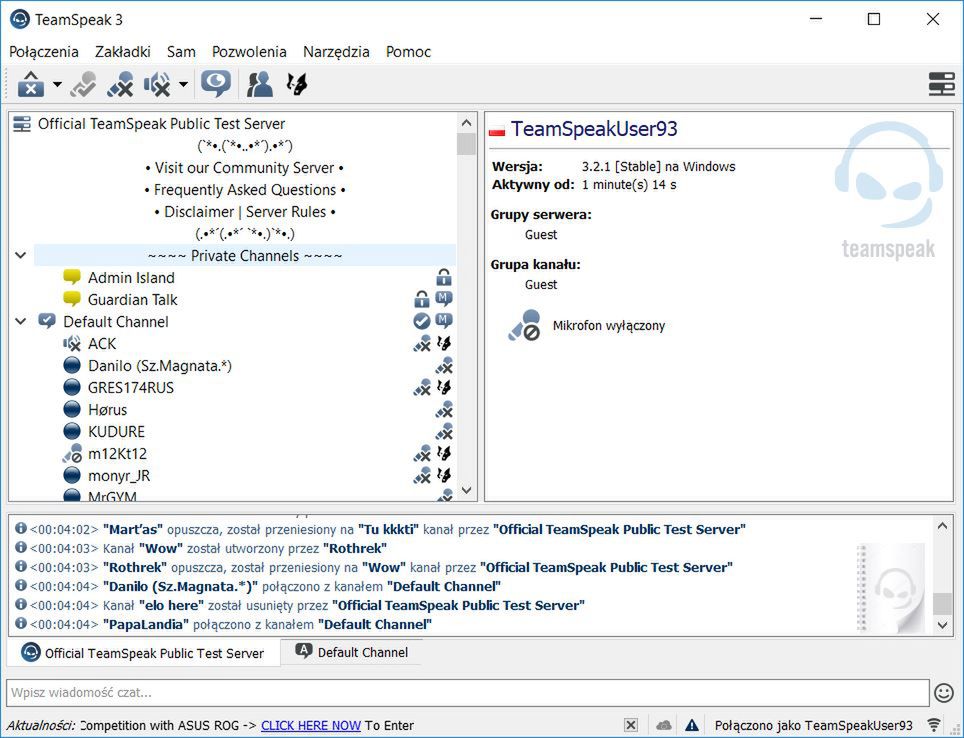
Task: Open the Narzędzia menu
Action: (336, 52)
